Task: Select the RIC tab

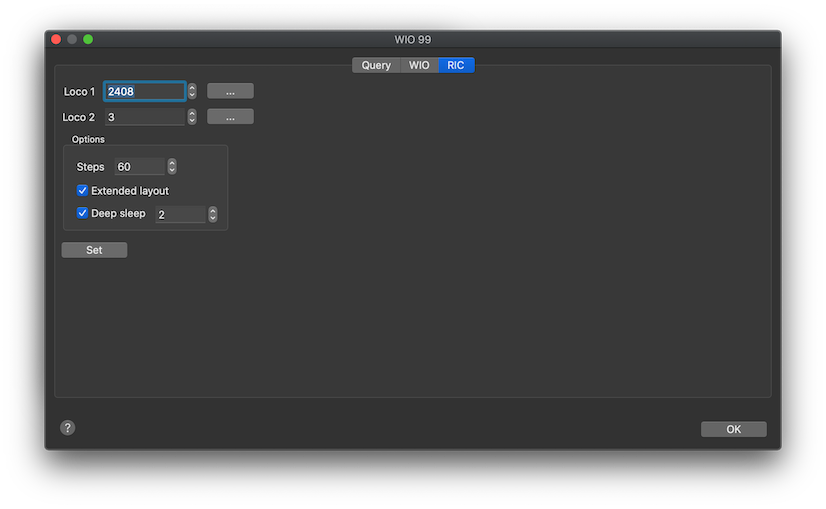Action: point(456,65)
